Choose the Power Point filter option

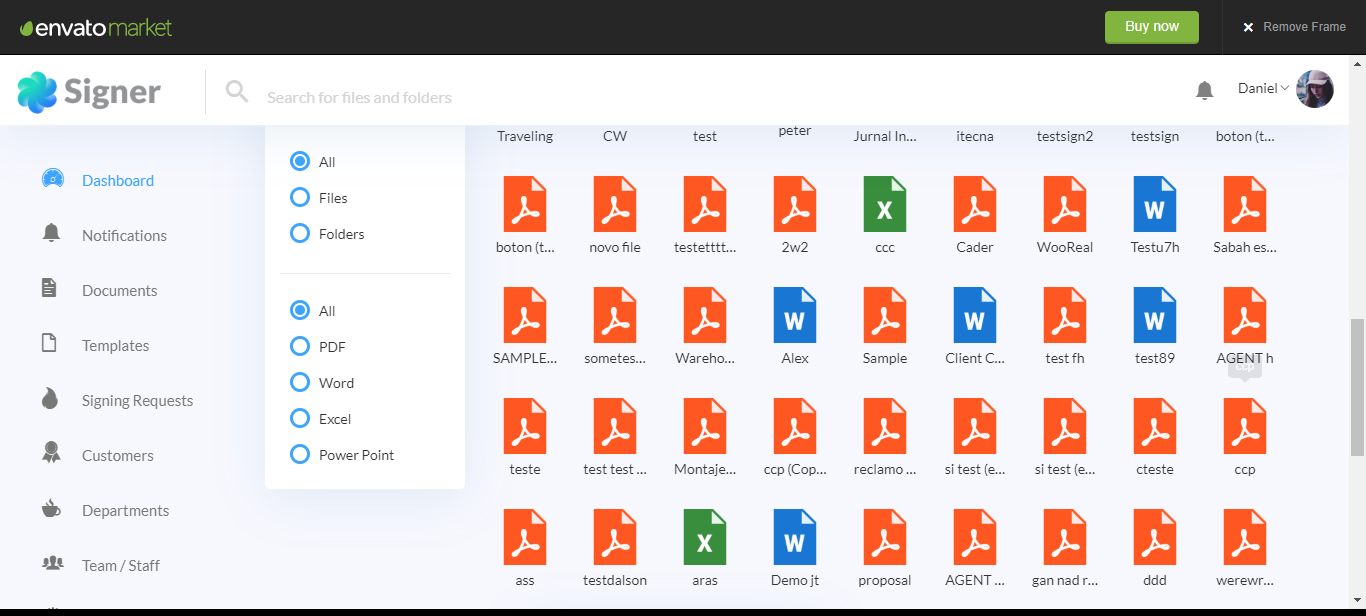point(300,455)
